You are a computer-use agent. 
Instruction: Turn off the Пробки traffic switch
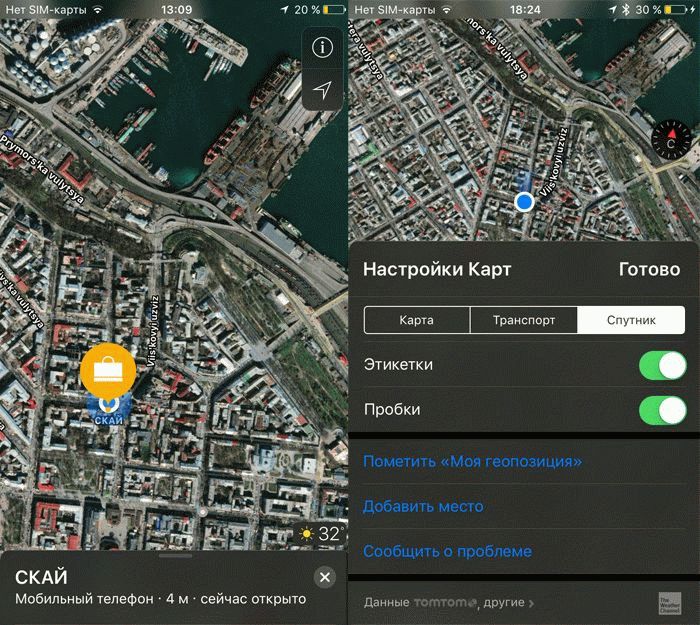661,410
